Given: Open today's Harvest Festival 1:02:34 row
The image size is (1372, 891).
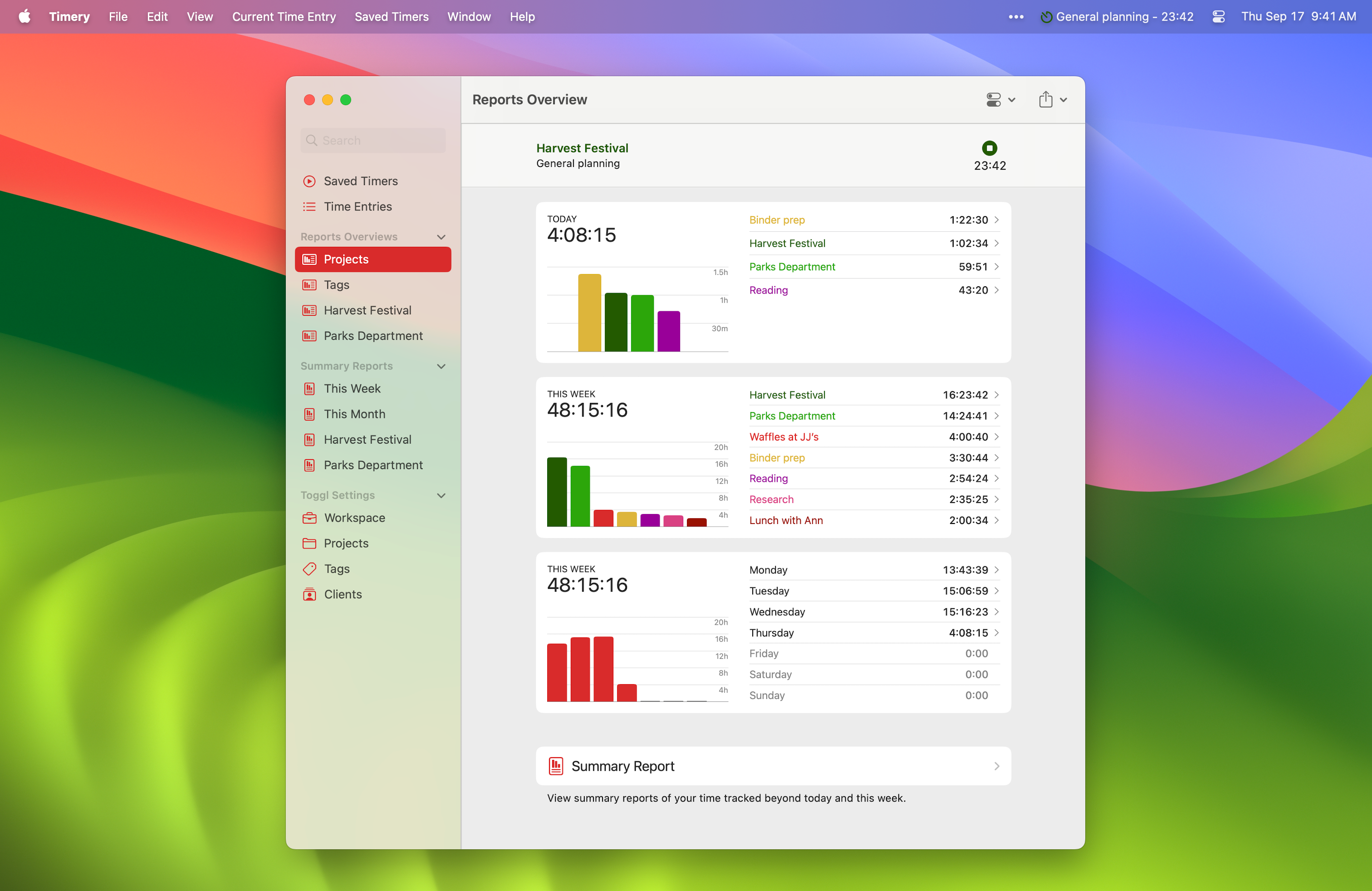Looking at the screenshot, I should pyautogui.click(x=874, y=243).
